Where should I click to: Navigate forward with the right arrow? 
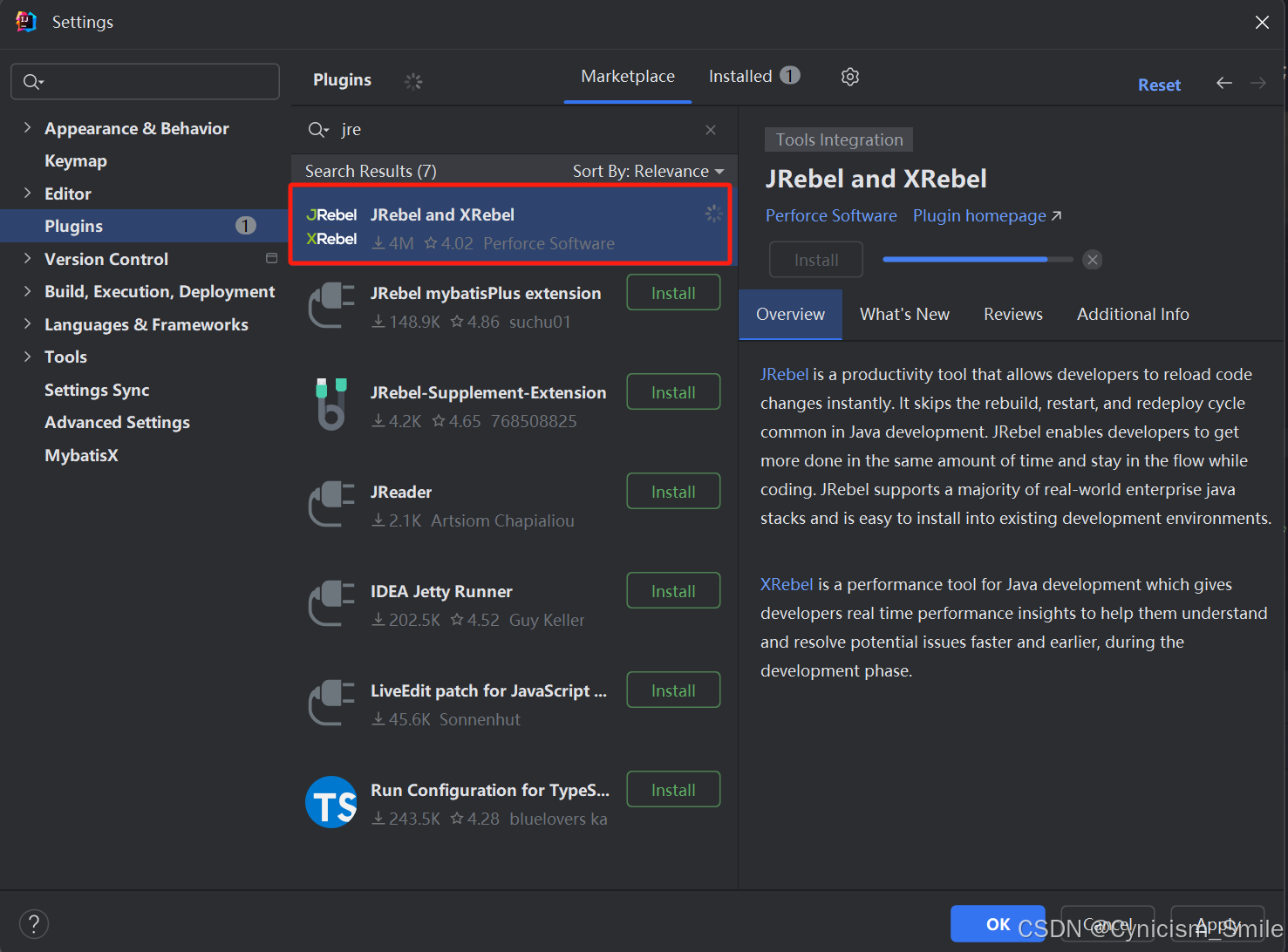point(1258,83)
